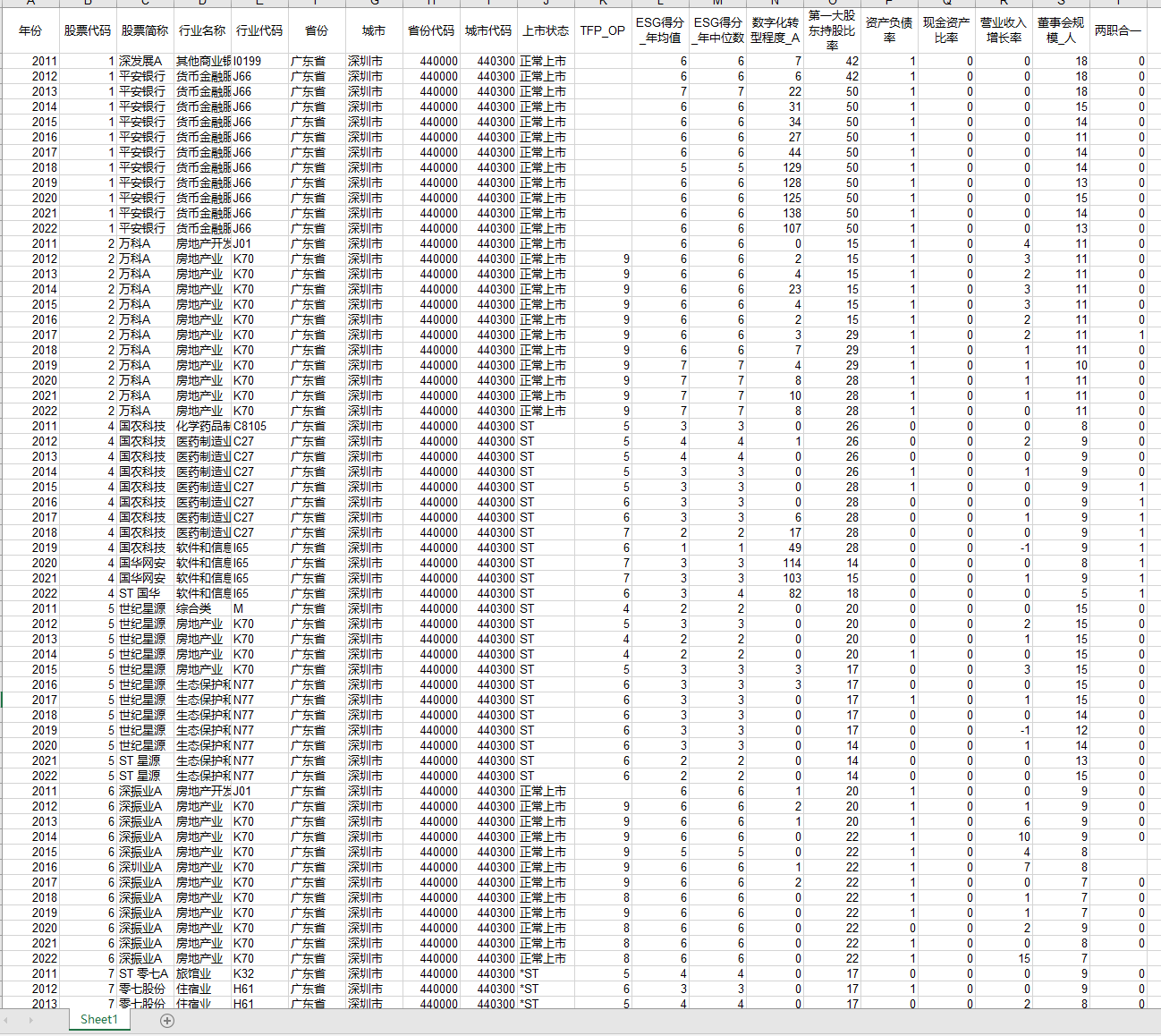1161x1036 pixels.
Task: Click the industry code cell M
Action: 259,608
